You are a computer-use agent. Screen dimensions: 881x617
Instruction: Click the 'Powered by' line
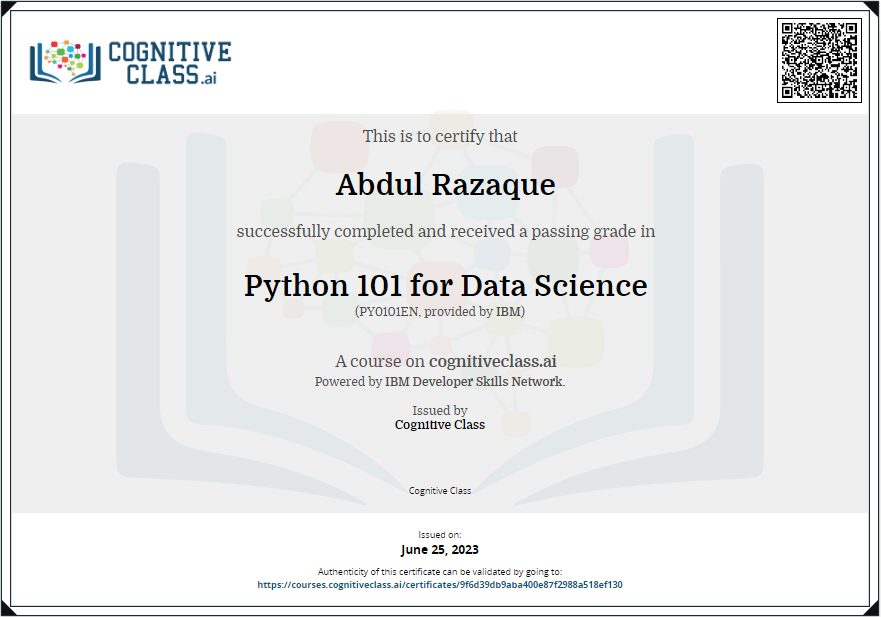click(440, 382)
